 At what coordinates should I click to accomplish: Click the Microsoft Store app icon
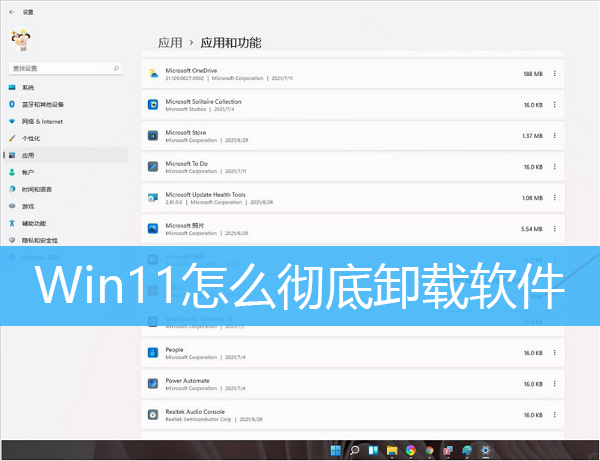click(153, 135)
